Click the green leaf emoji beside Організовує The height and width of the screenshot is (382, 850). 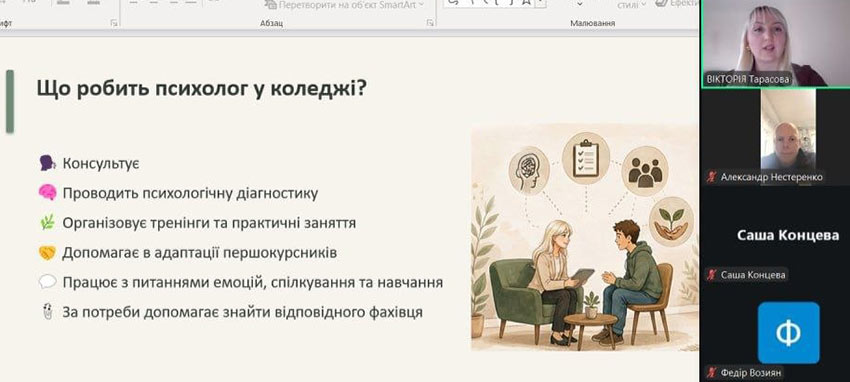click(47, 222)
